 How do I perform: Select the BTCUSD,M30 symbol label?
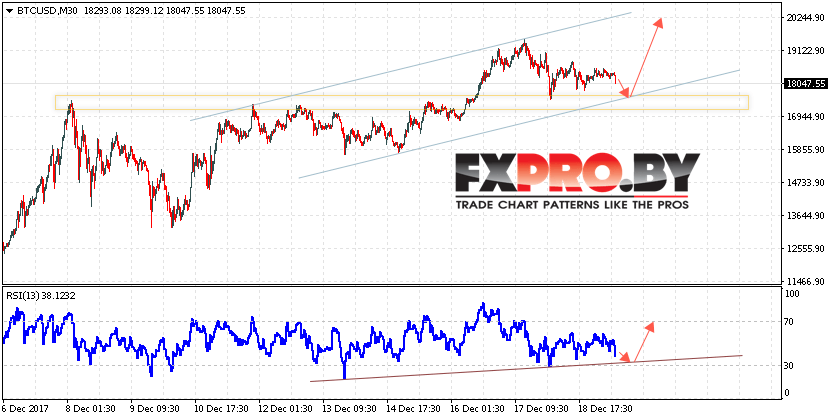coord(47,10)
